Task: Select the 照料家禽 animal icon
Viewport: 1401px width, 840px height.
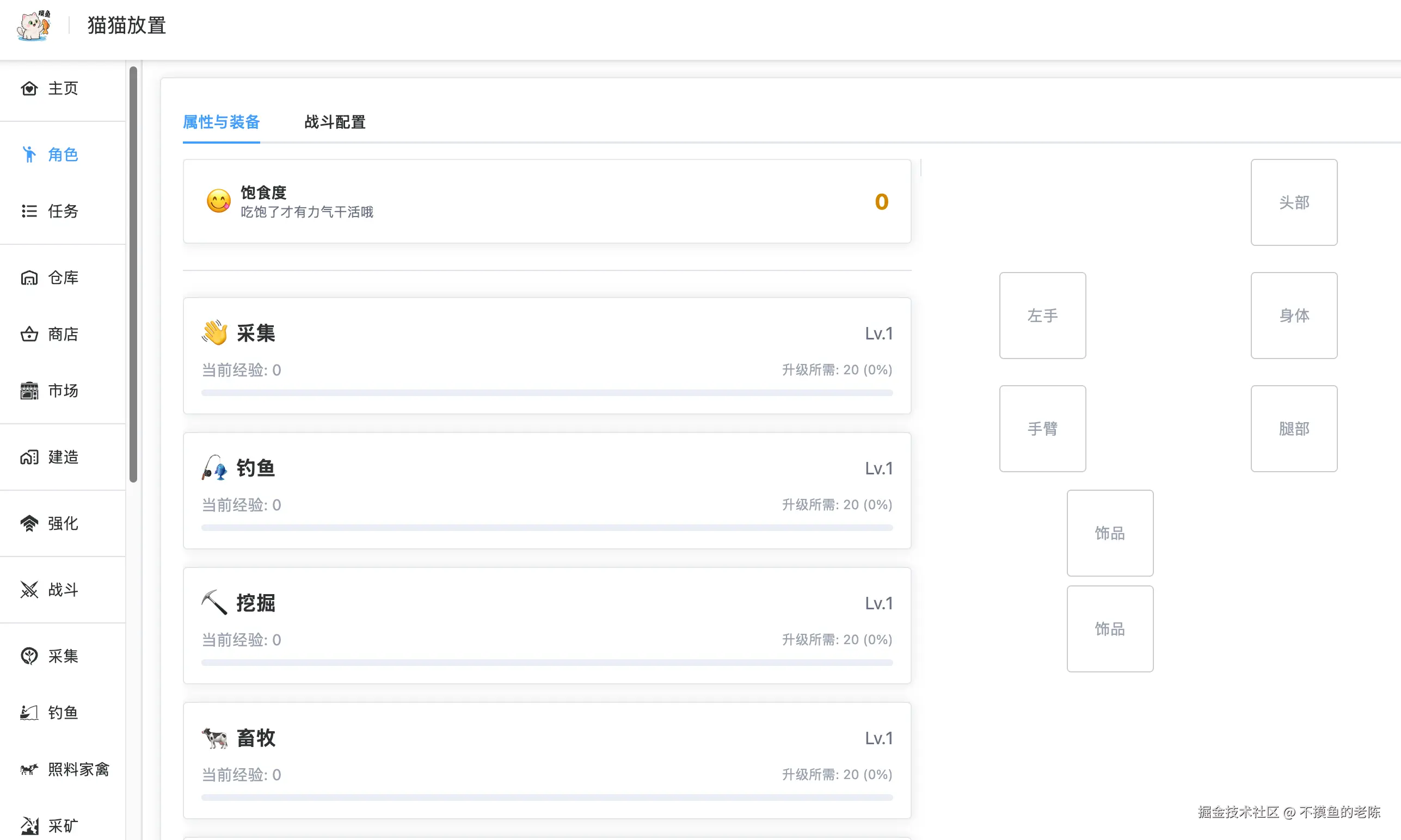Action: click(x=29, y=770)
